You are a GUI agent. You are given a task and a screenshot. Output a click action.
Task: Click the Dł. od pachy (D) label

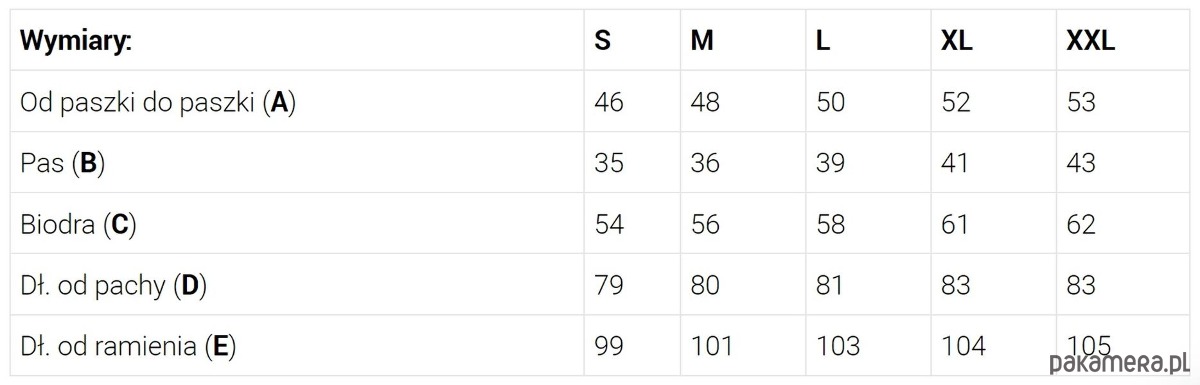tap(113, 285)
